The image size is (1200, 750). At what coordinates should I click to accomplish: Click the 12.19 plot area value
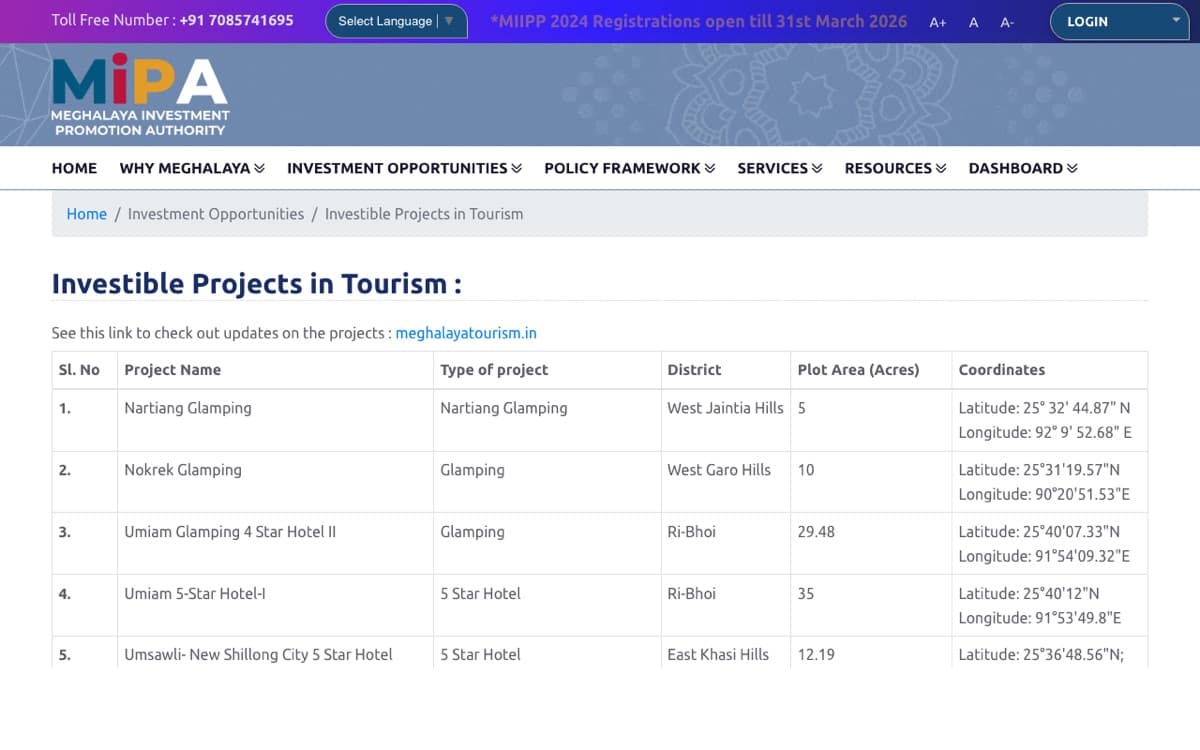pyautogui.click(x=816, y=655)
